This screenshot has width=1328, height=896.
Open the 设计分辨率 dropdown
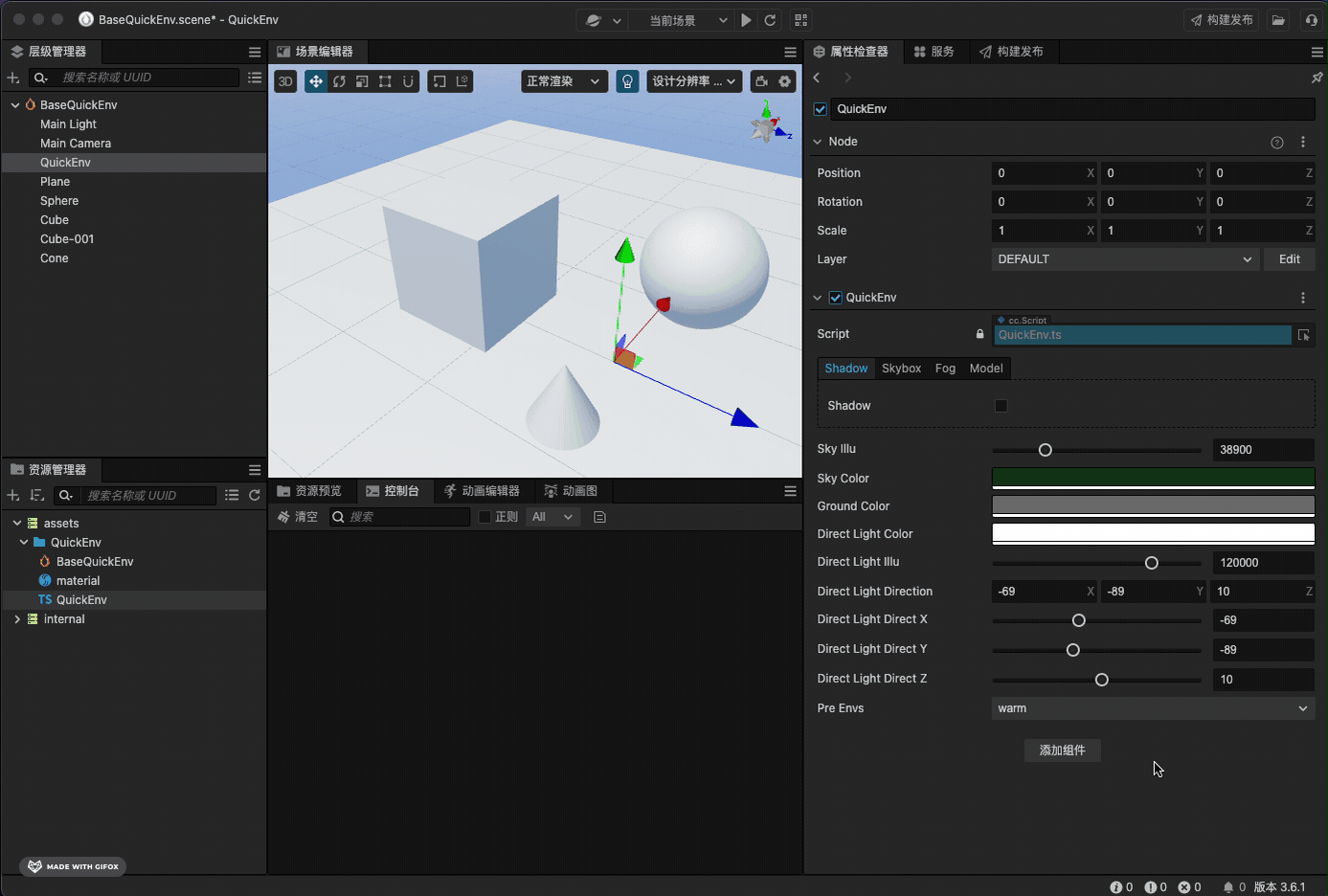(695, 81)
